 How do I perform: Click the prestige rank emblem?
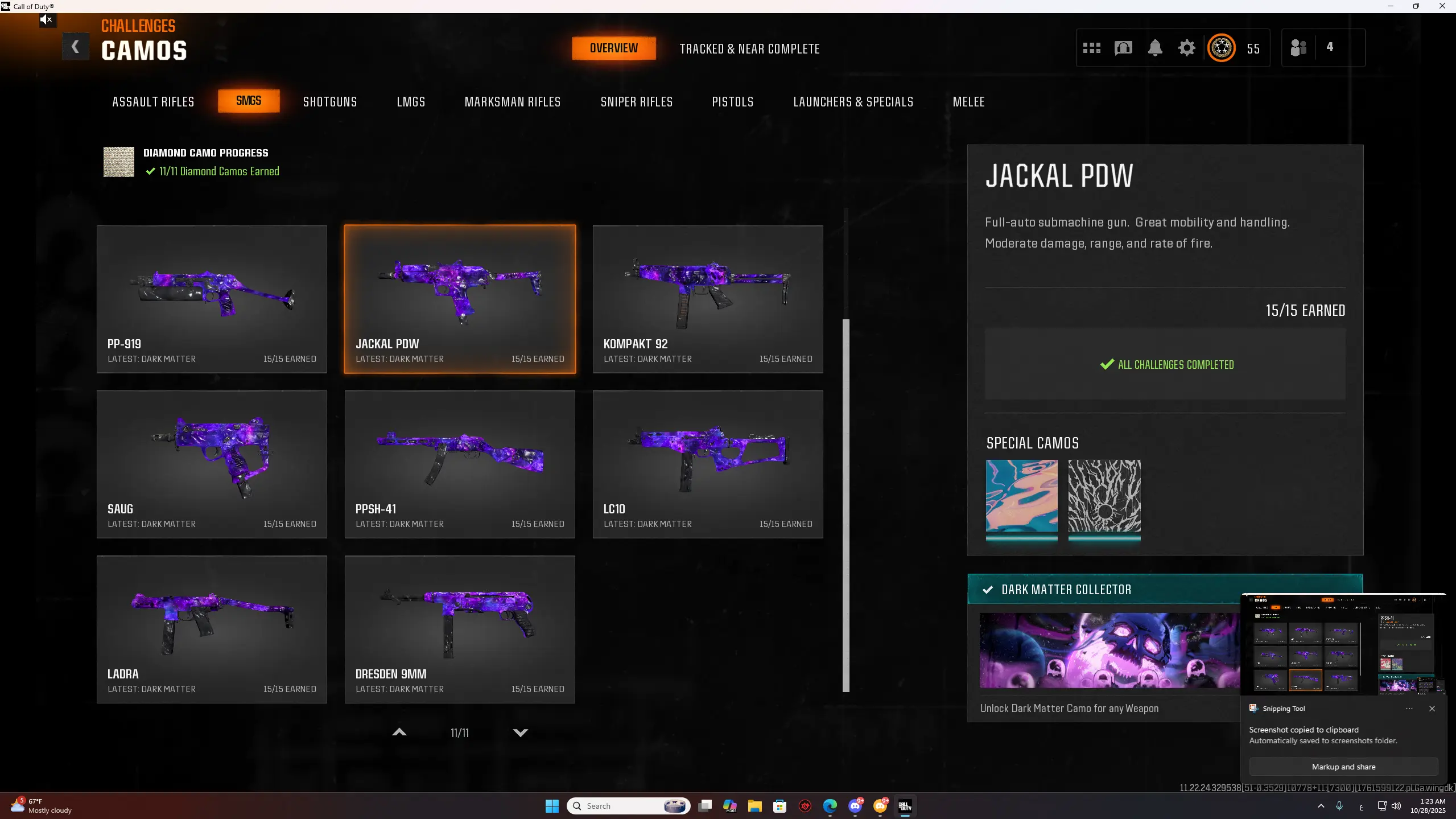1221,48
